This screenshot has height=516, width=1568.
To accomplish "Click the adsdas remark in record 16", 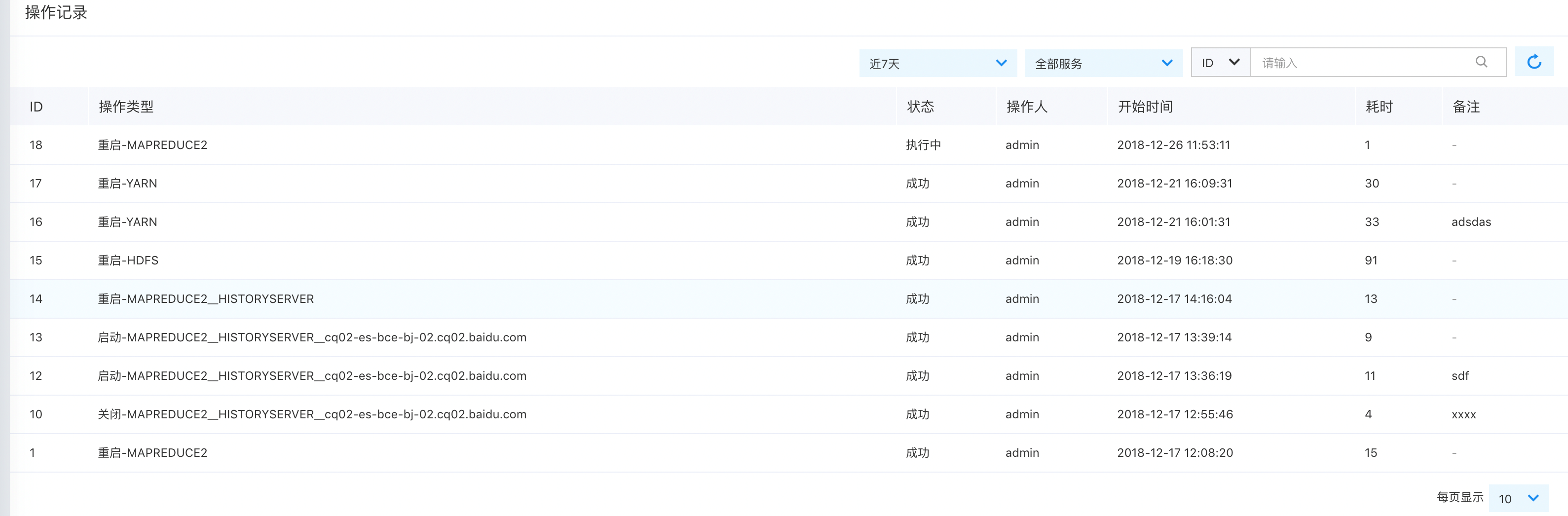I will (x=1471, y=222).
